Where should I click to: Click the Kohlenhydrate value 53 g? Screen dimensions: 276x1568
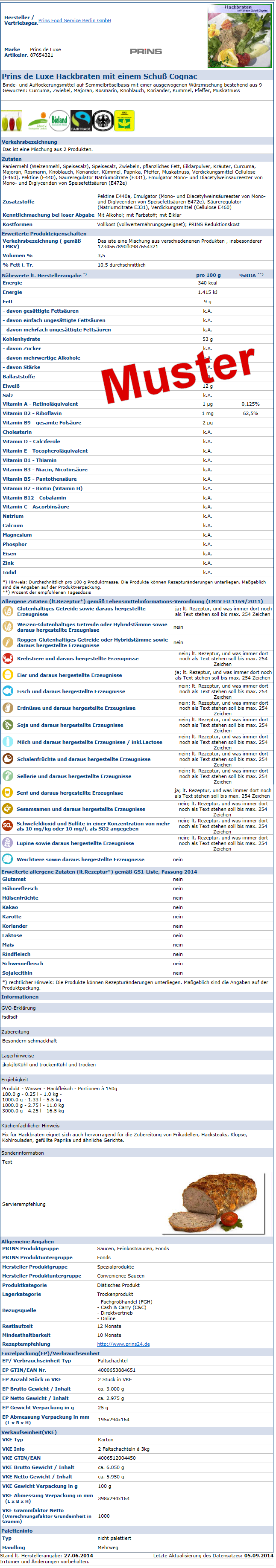click(x=208, y=339)
